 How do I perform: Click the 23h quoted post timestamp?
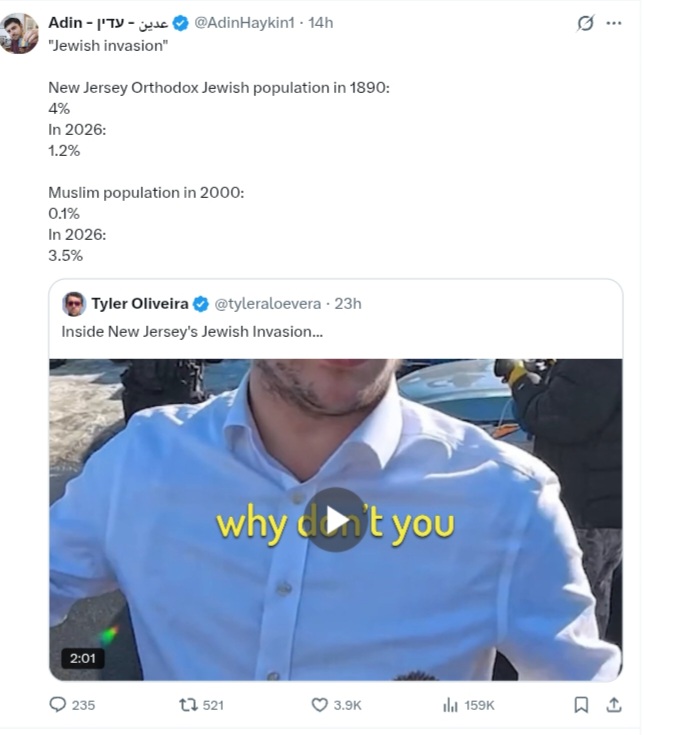coord(348,304)
